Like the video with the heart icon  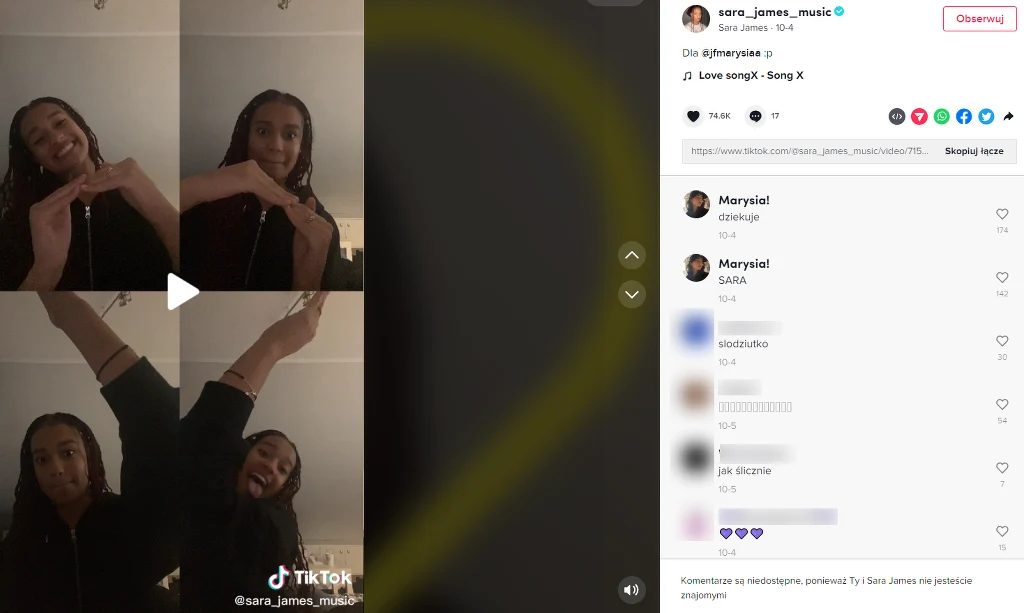pyautogui.click(x=693, y=116)
